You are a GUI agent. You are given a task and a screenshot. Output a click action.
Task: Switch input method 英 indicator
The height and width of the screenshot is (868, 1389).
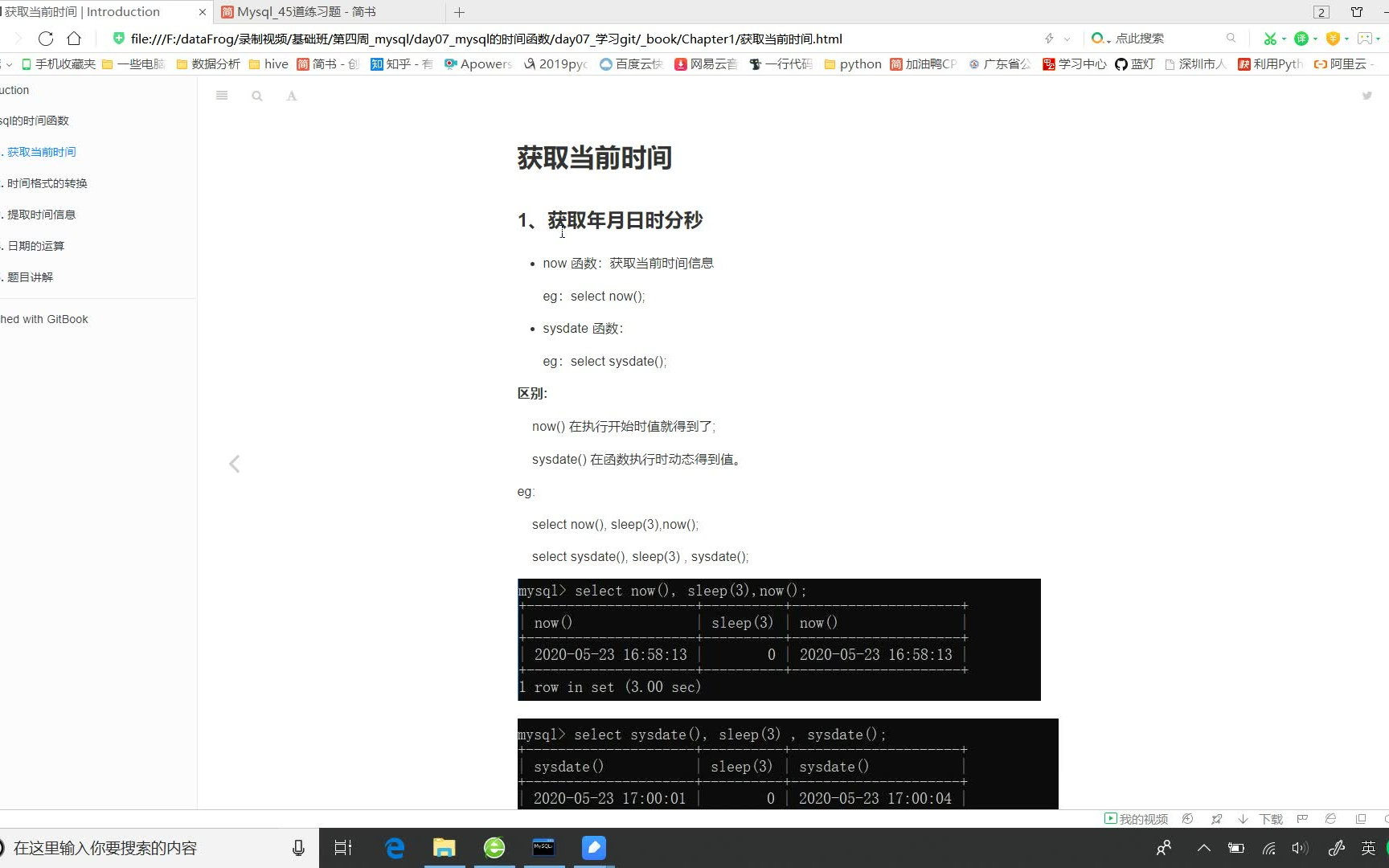[1368, 848]
